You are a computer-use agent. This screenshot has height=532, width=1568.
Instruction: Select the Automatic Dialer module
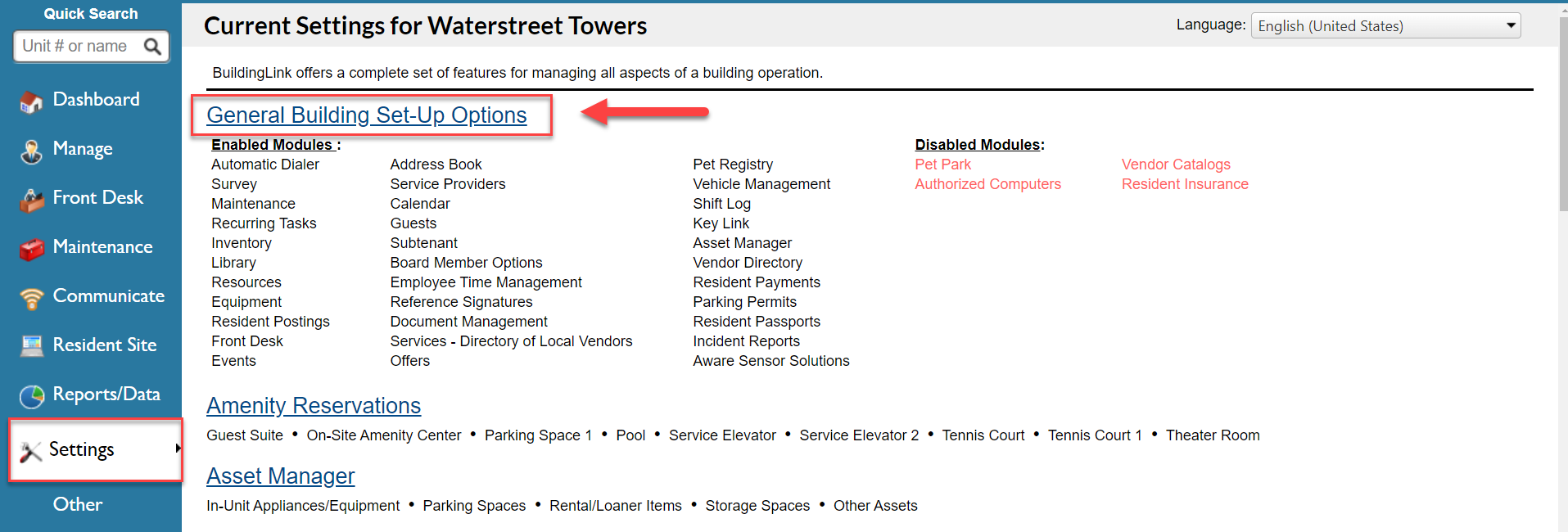pyautogui.click(x=265, y=165)
